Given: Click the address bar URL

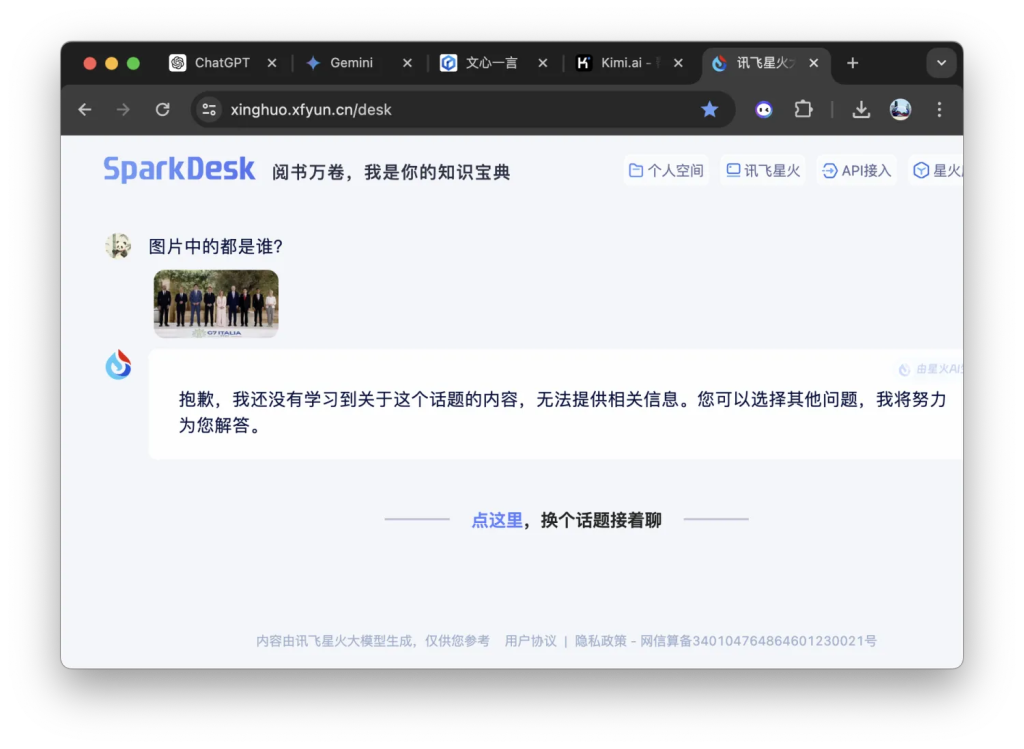Looking at the screenshot, I should click(311, 110).
